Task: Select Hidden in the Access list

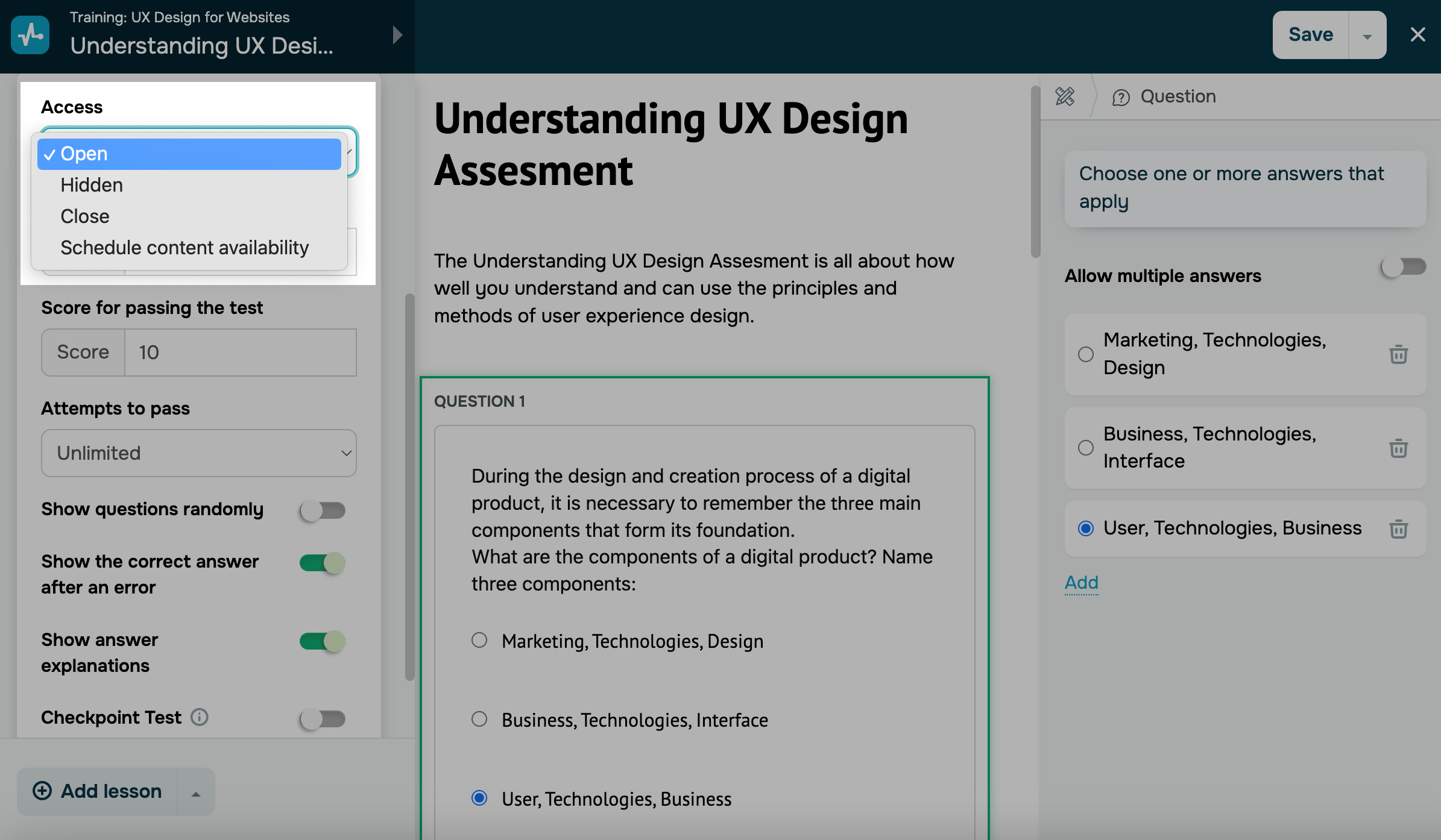Action: 92,185
